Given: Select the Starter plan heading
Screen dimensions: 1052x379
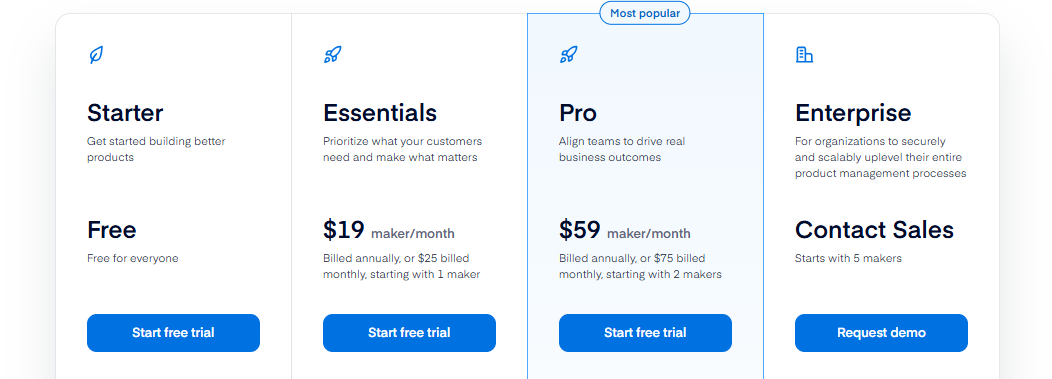Looking at the screenshot, I should [x=125, y=113].
